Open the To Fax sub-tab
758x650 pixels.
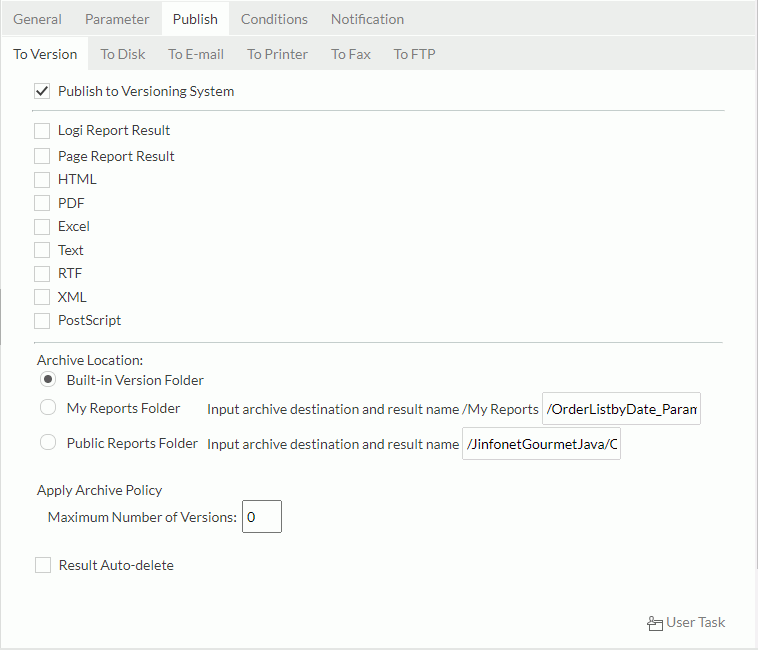(x=351, y=54)
